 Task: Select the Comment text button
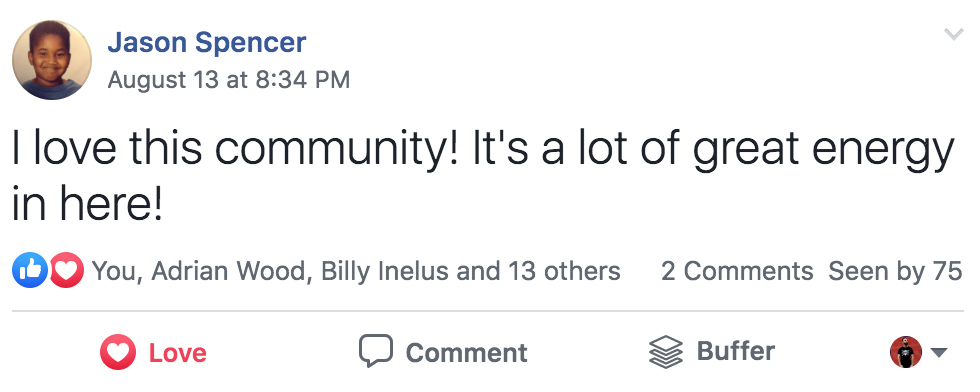click(466, 353)
